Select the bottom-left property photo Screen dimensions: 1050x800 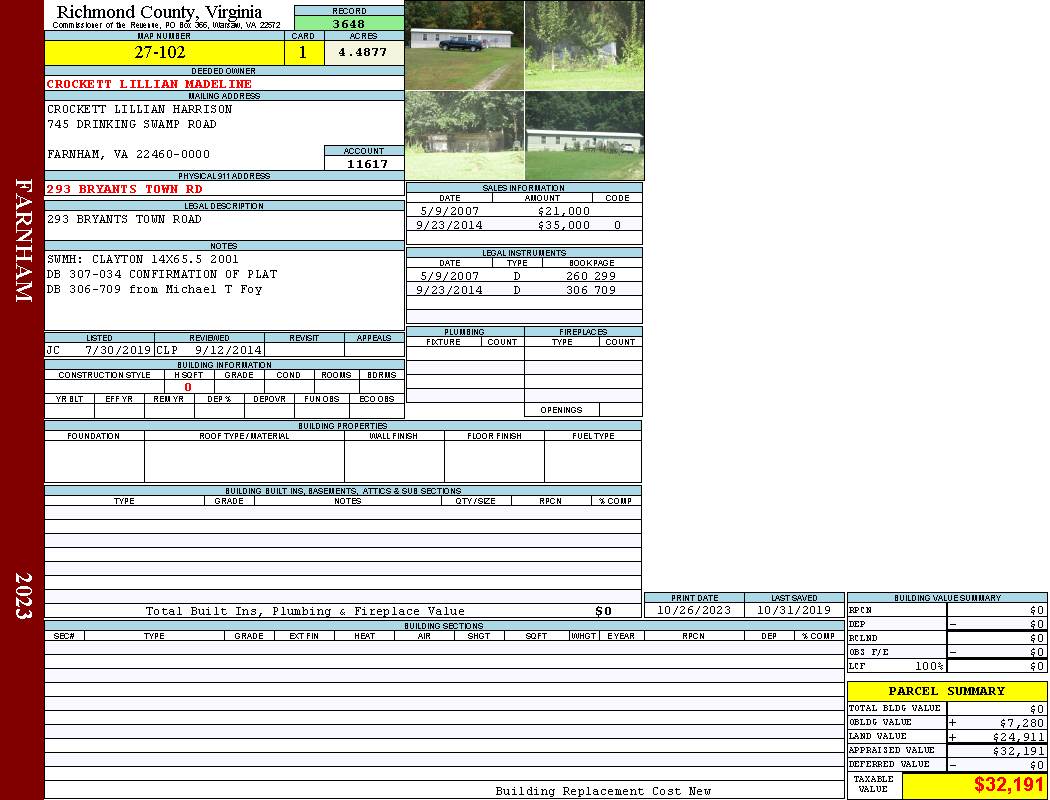tap(464, 136)
